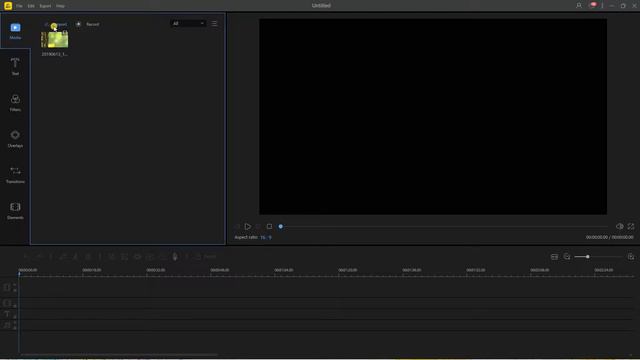Open the notifications message icon
Screen dimensions: 640x360
pyautogui.click(x=592, y=5)
